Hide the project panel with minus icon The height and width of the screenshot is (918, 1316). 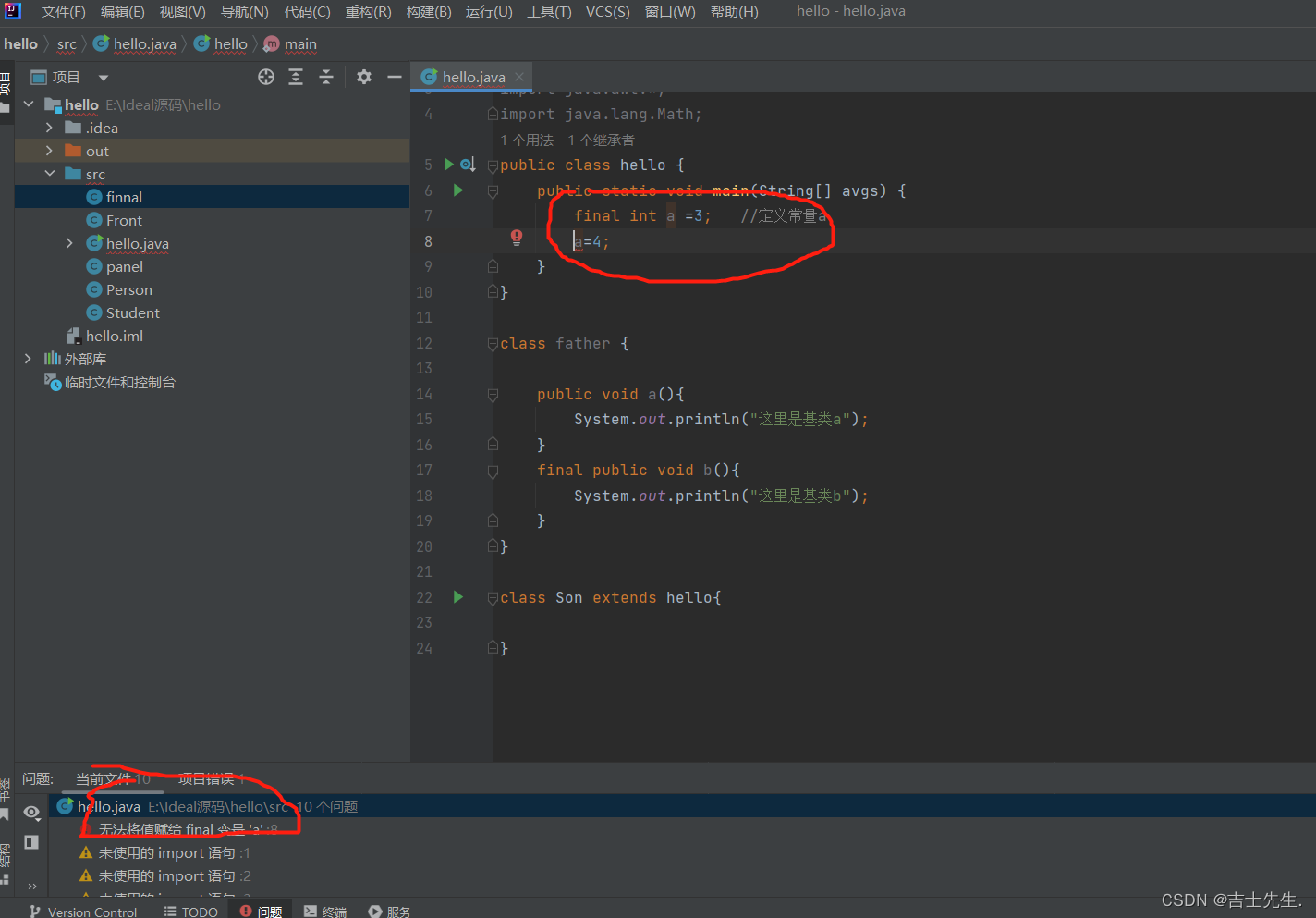[x=395, y=77]
